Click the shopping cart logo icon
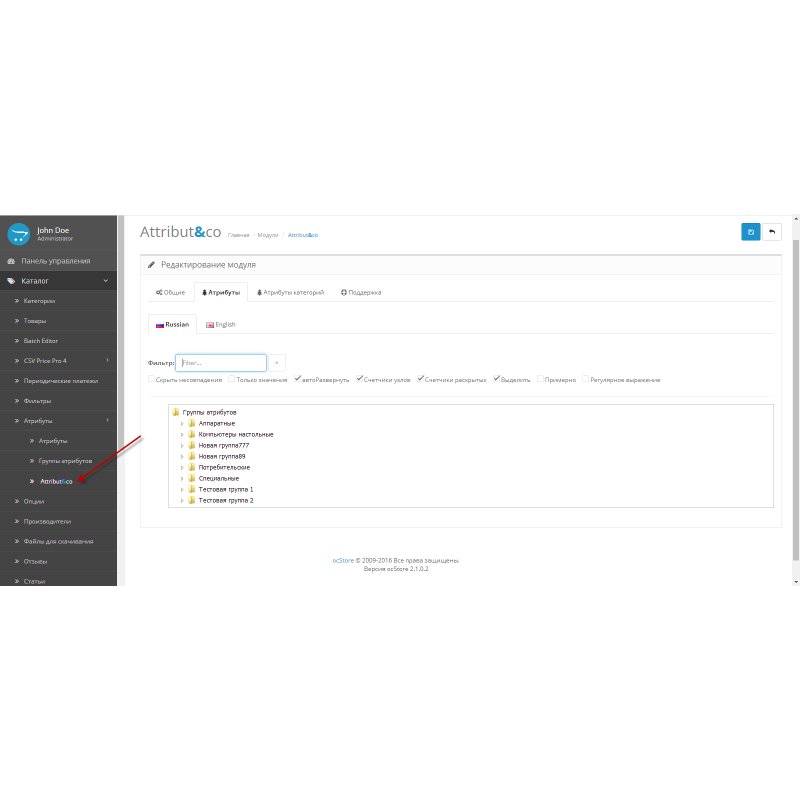 pos(18,234)
